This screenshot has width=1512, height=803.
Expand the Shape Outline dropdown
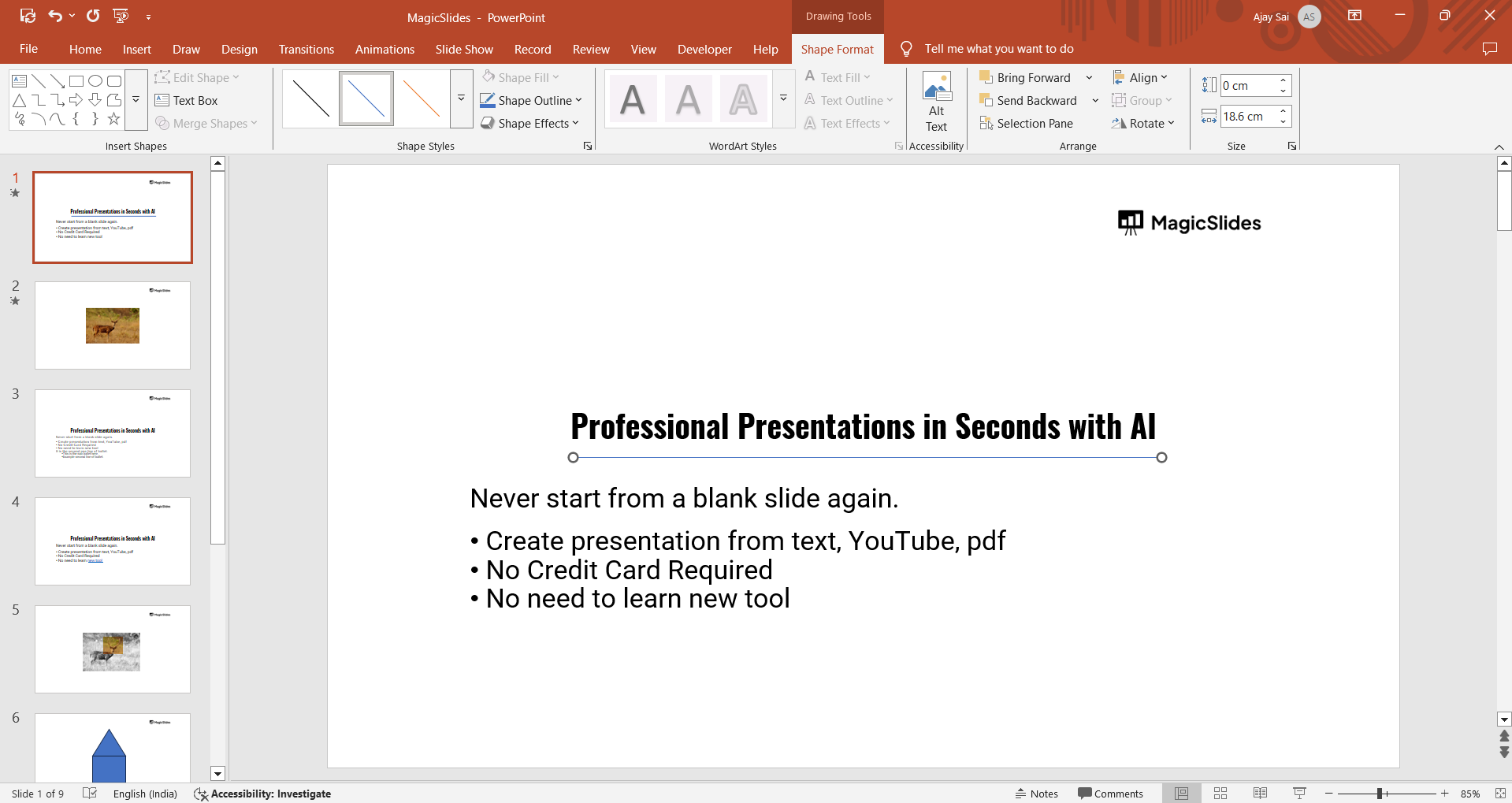(578, 101)
